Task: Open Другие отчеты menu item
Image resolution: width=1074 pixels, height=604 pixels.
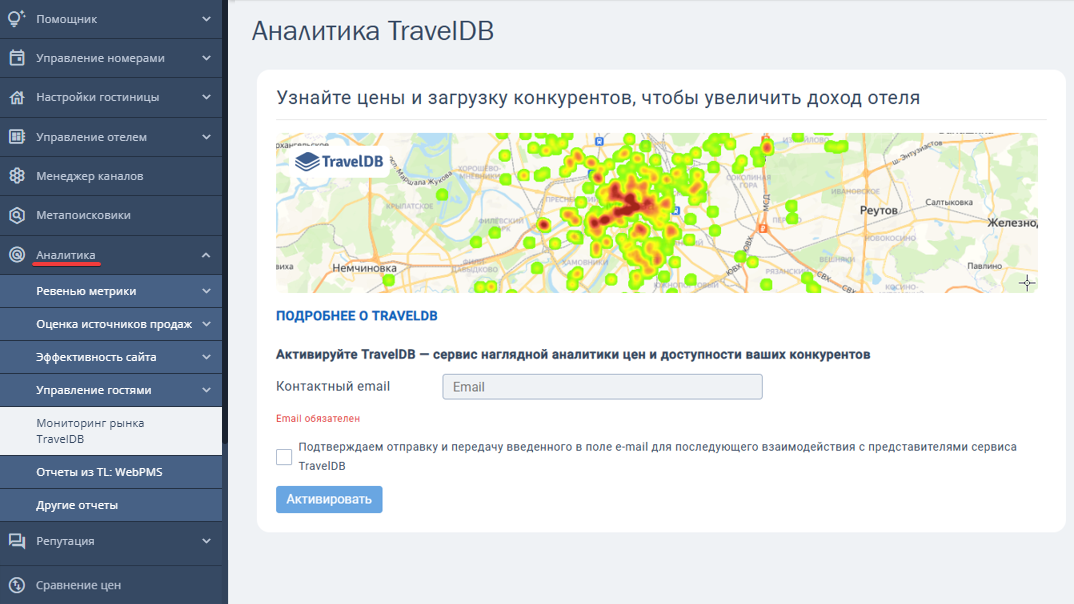Action: click(111, 505)
